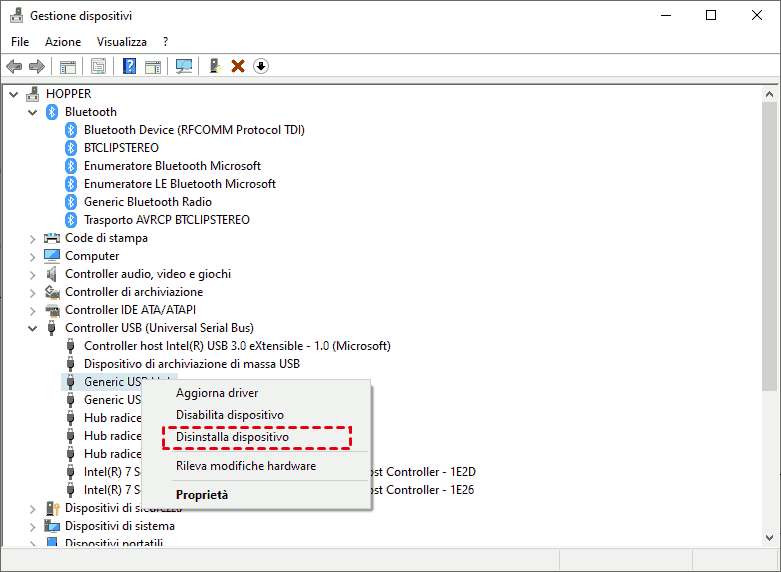
Task: Select Controller host Intel(R) USB 3.0 eXtensible
Action: pos(237,346)
